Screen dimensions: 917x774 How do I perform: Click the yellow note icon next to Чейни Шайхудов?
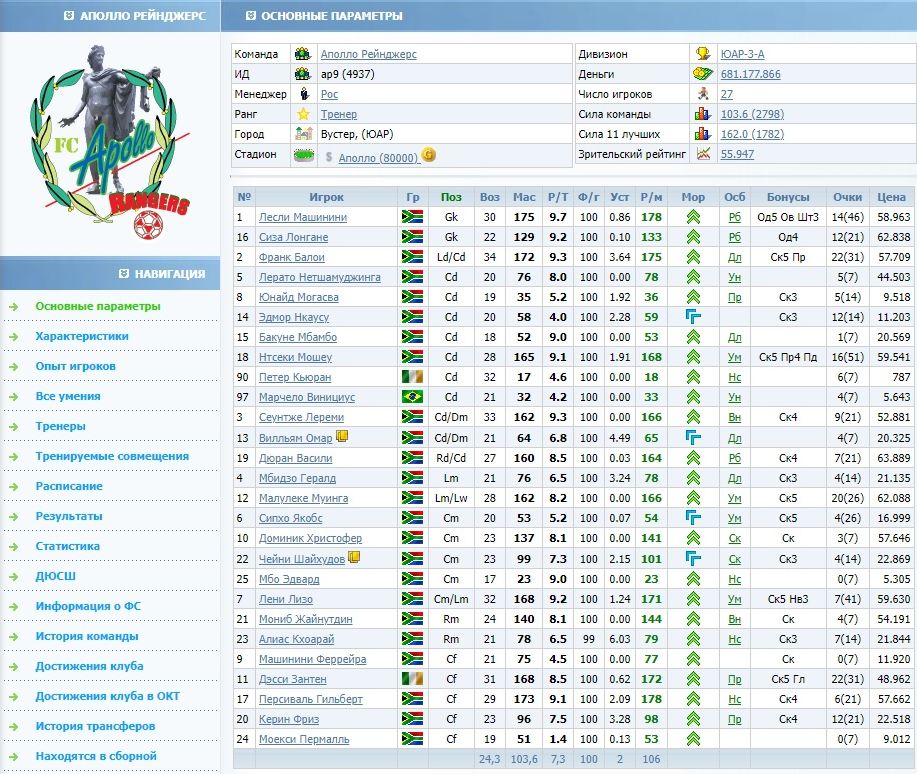pos(353,558)
